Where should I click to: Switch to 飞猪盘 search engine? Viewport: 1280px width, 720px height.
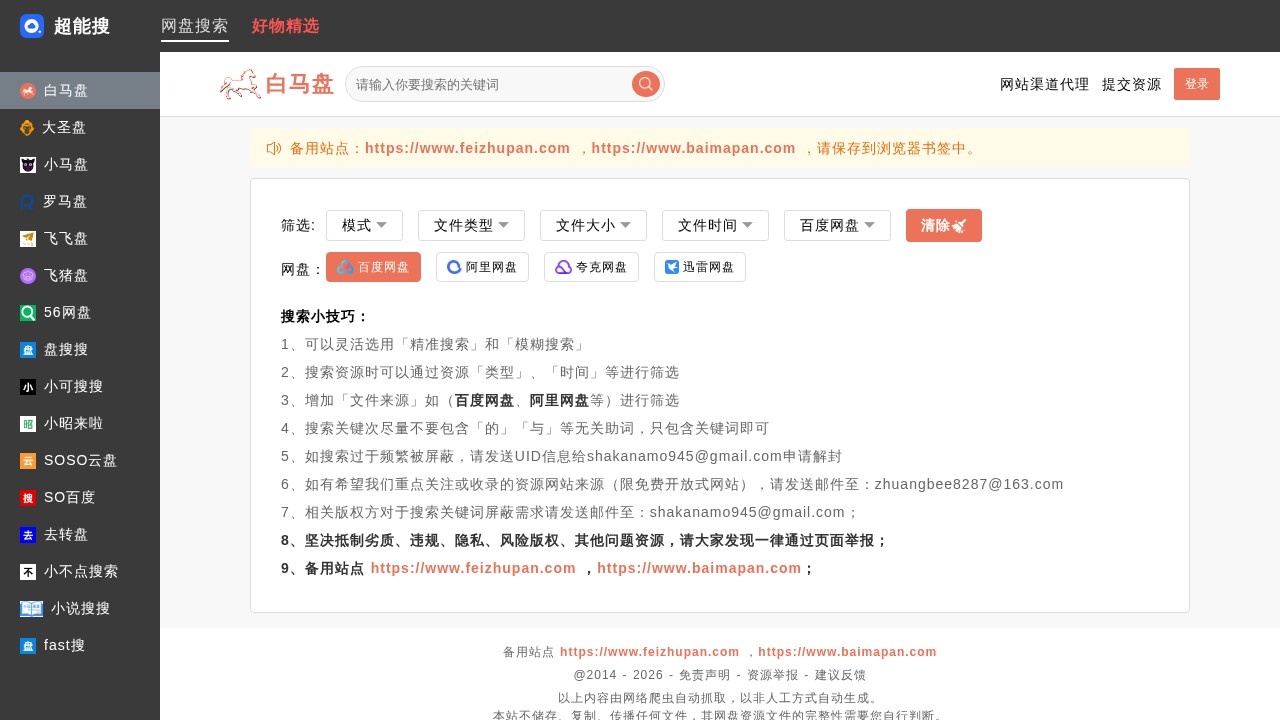[62, 275]
